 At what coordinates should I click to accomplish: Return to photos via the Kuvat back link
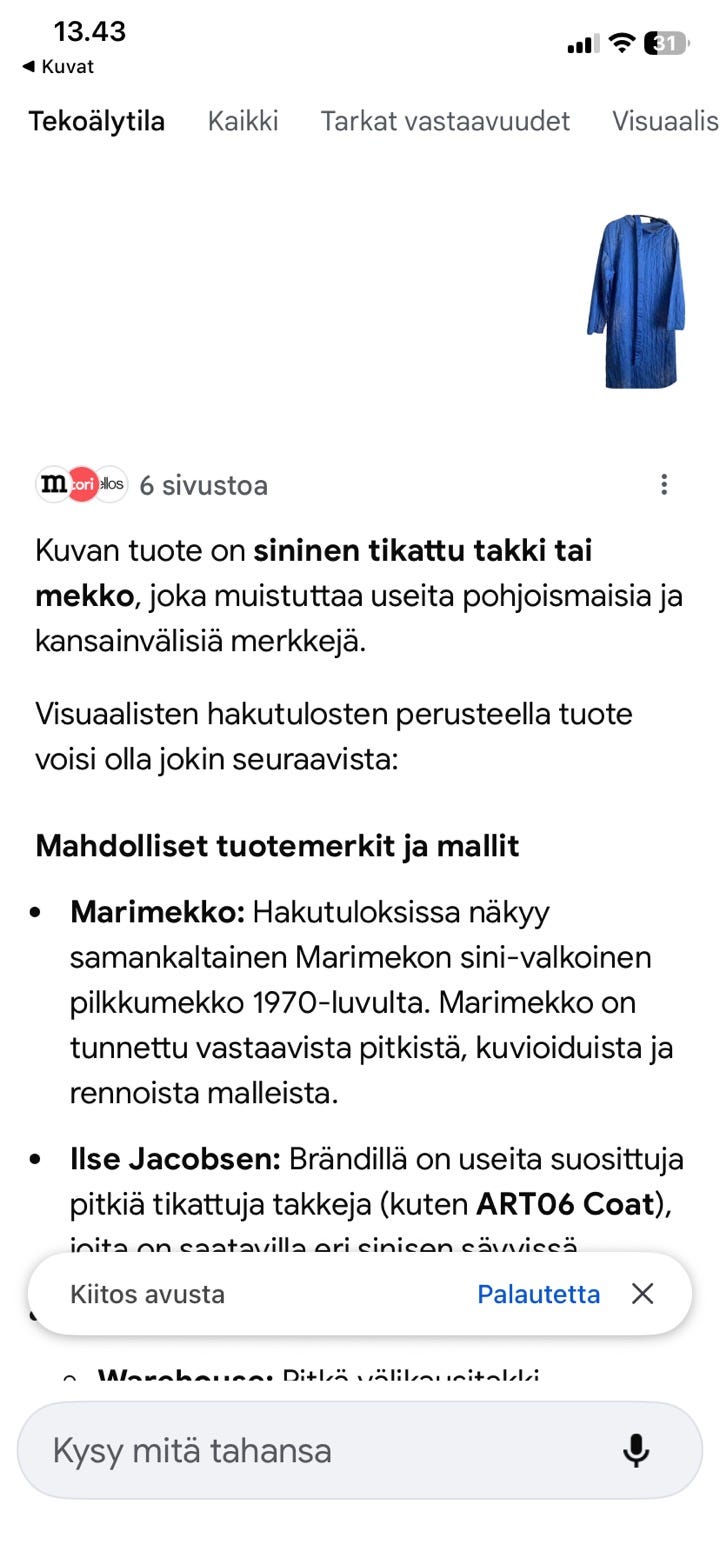[58, 67]
